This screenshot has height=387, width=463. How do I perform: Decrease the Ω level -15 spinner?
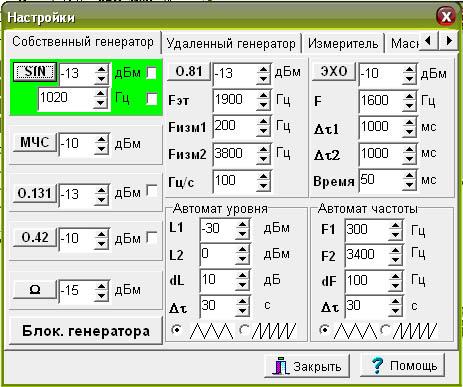101,295
